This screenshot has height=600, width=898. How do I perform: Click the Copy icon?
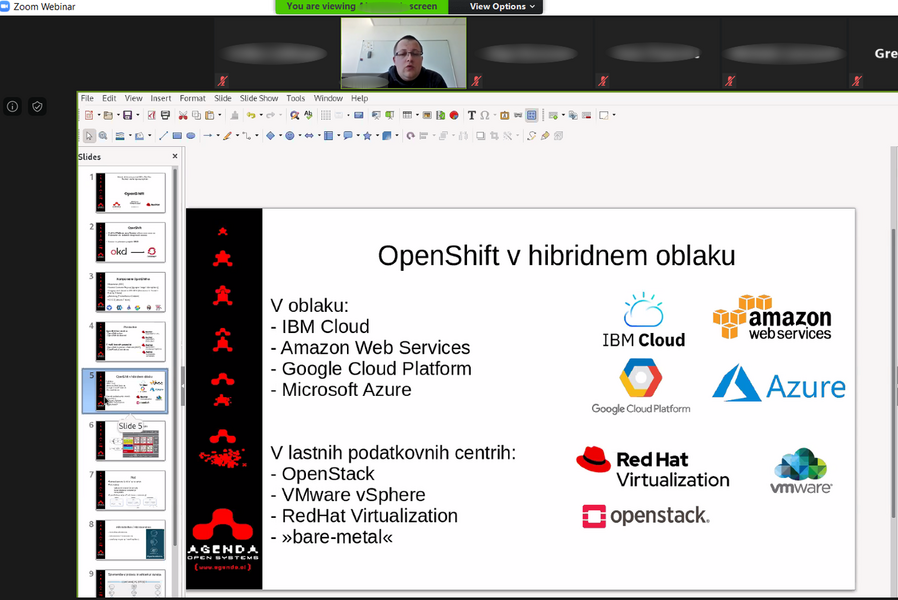coord(196,115)
